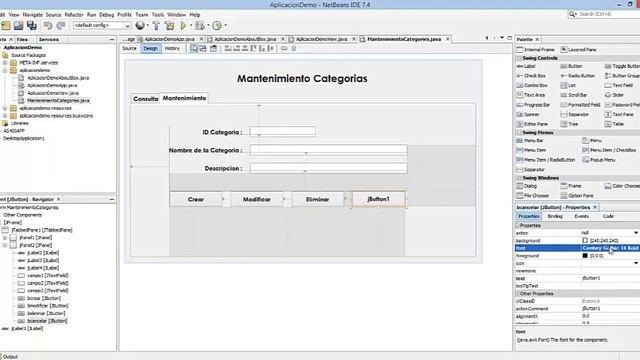
Task: Run the project with green play icon
Action: click(183, 25)
